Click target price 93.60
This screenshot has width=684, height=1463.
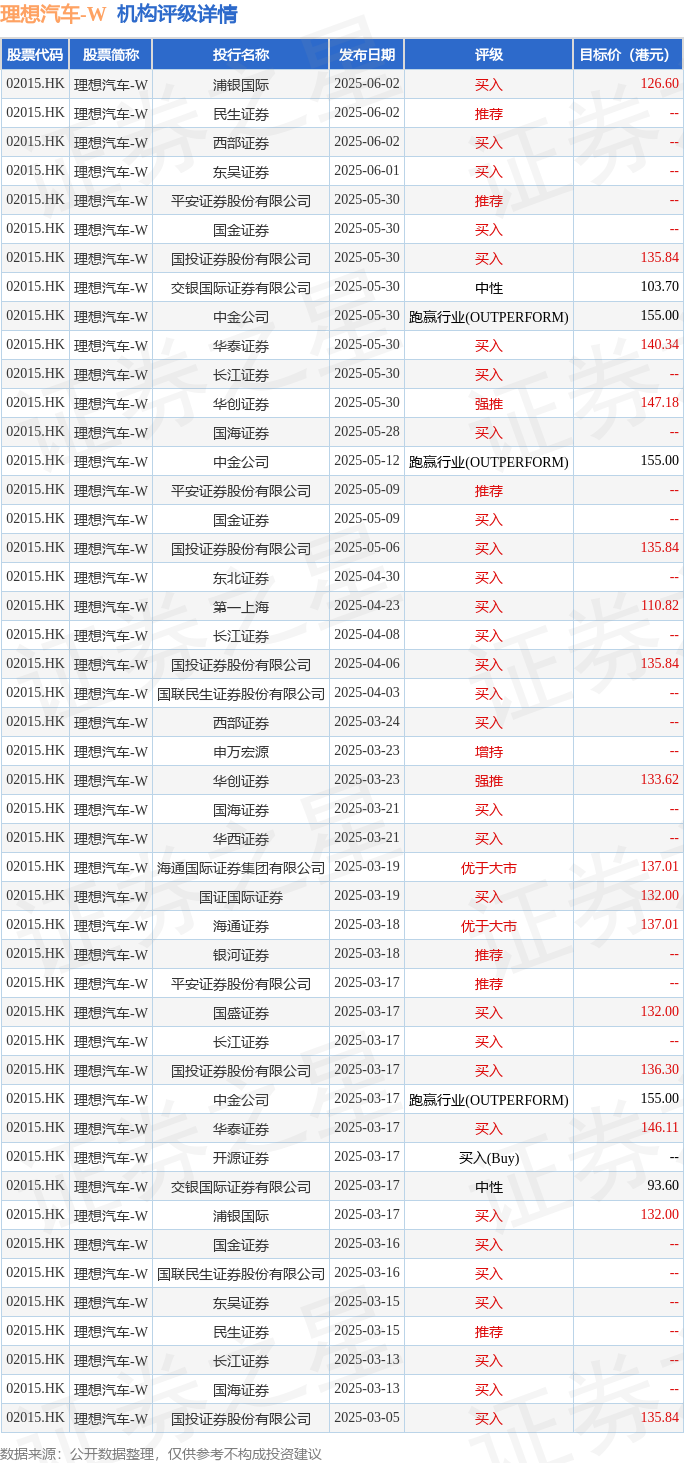(x=663, y=1186)
